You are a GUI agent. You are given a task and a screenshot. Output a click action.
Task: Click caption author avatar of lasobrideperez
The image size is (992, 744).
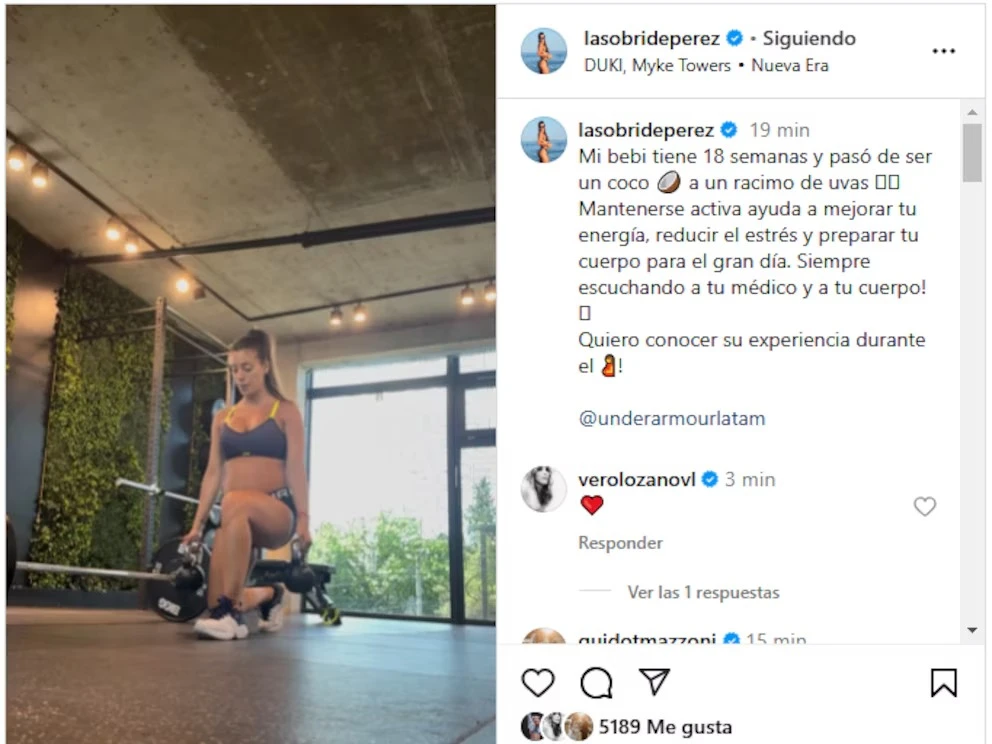tap(543, 140)
